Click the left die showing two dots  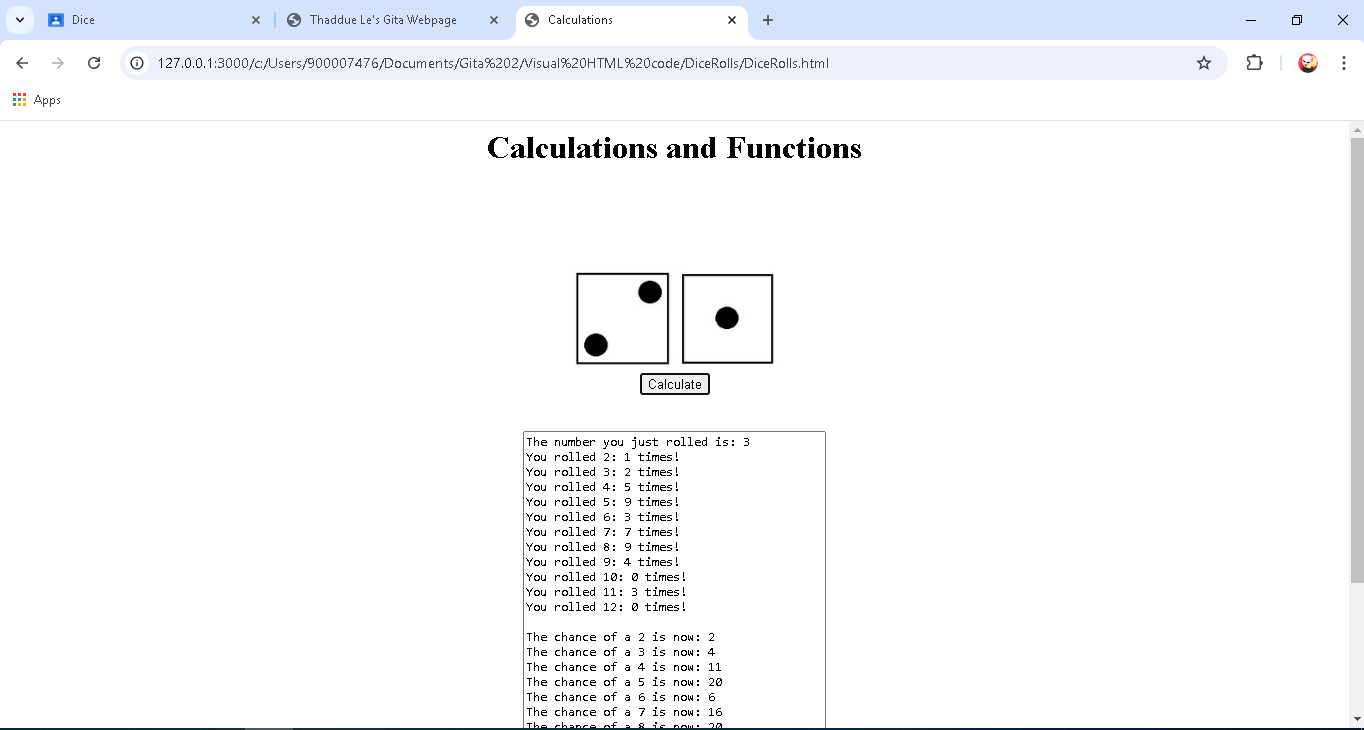622,319
